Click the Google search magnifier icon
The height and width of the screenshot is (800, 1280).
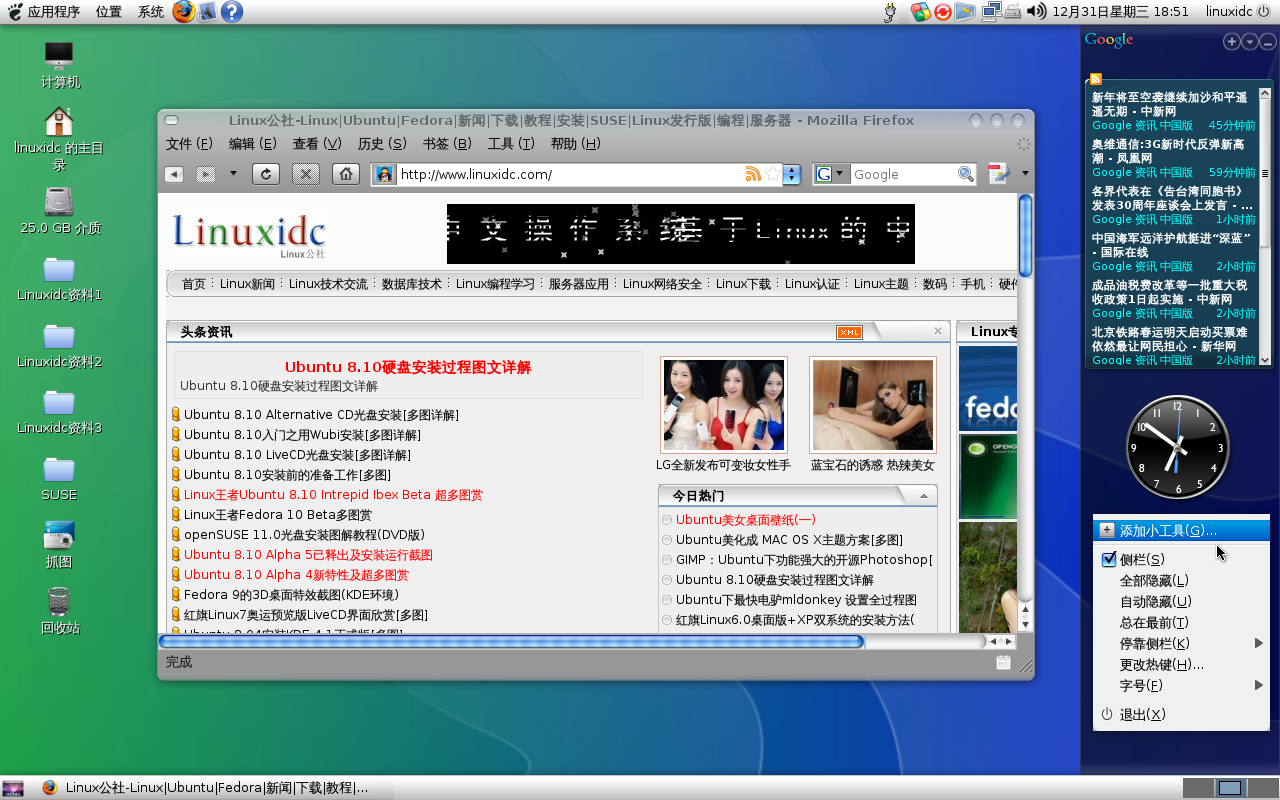coord(965,174)
